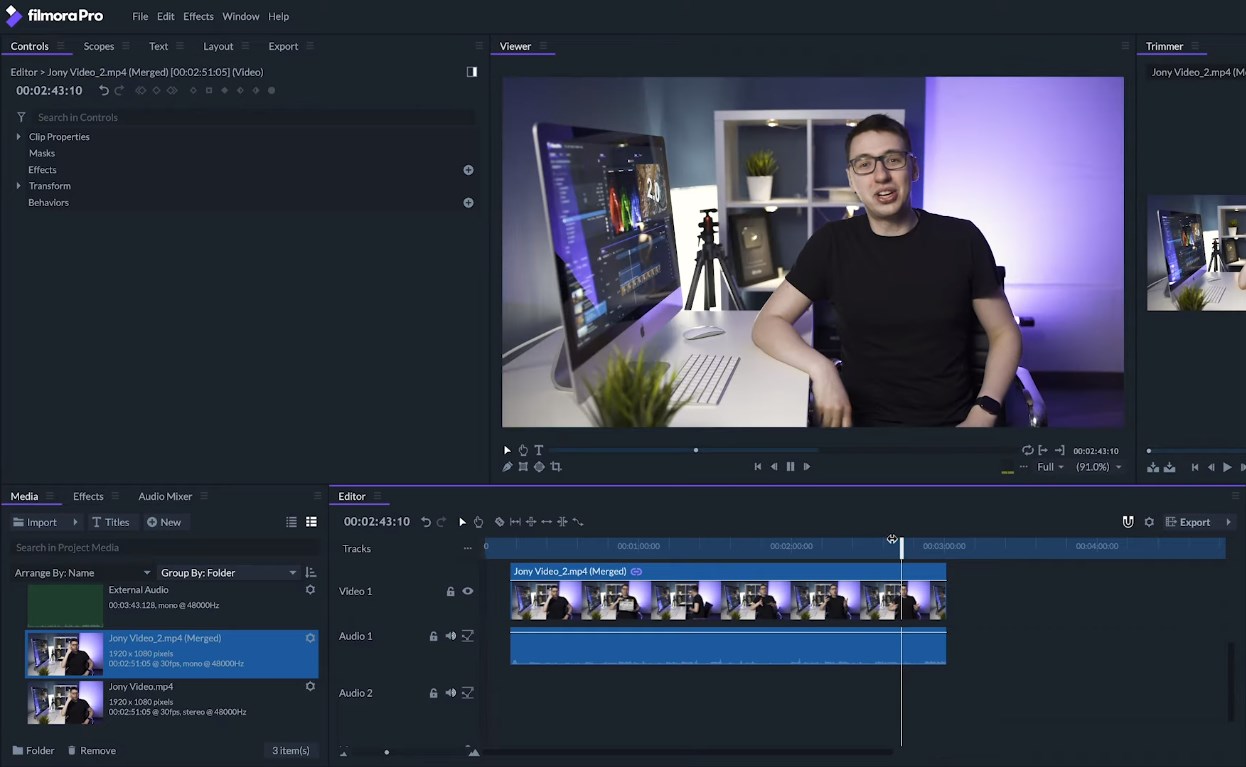Viewport: 1246px width, 767px height.
Task: Click the Titles button in Media panel
Action: coord(110,522)
